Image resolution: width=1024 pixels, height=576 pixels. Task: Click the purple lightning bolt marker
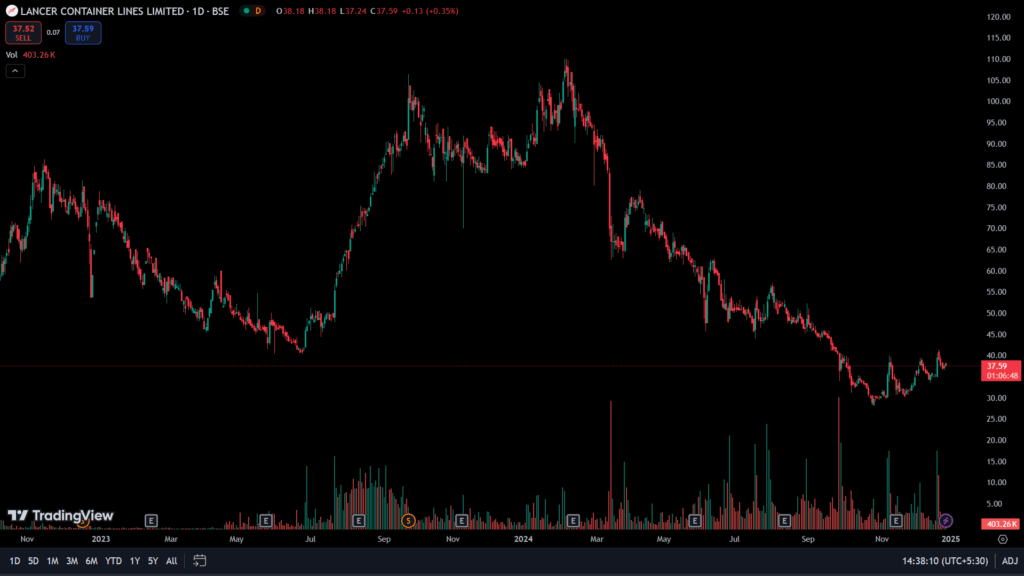(x=946, y=520)
